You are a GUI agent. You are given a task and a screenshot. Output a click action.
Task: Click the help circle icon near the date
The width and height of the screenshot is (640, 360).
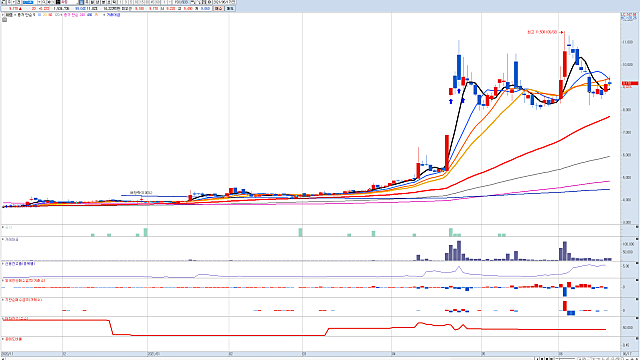(209, 2)
